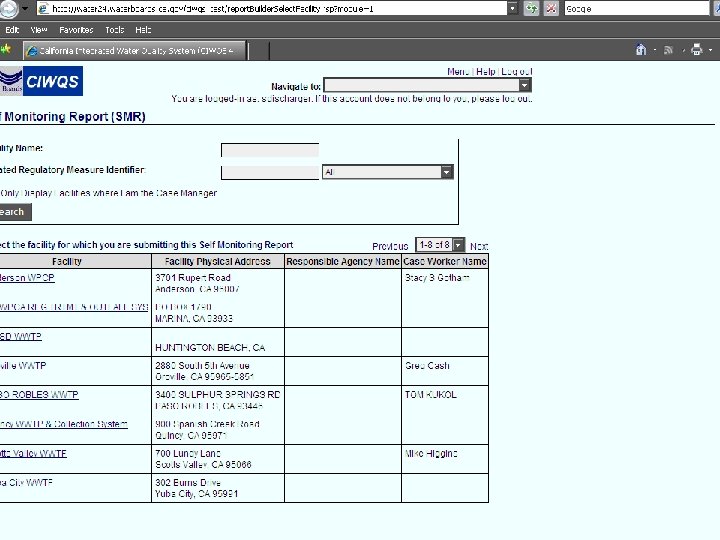Viewport: 720px width, 540px height.
Task: Open the Navigate to dropdown
Action: pyautogui.click(x=428, y=85)
